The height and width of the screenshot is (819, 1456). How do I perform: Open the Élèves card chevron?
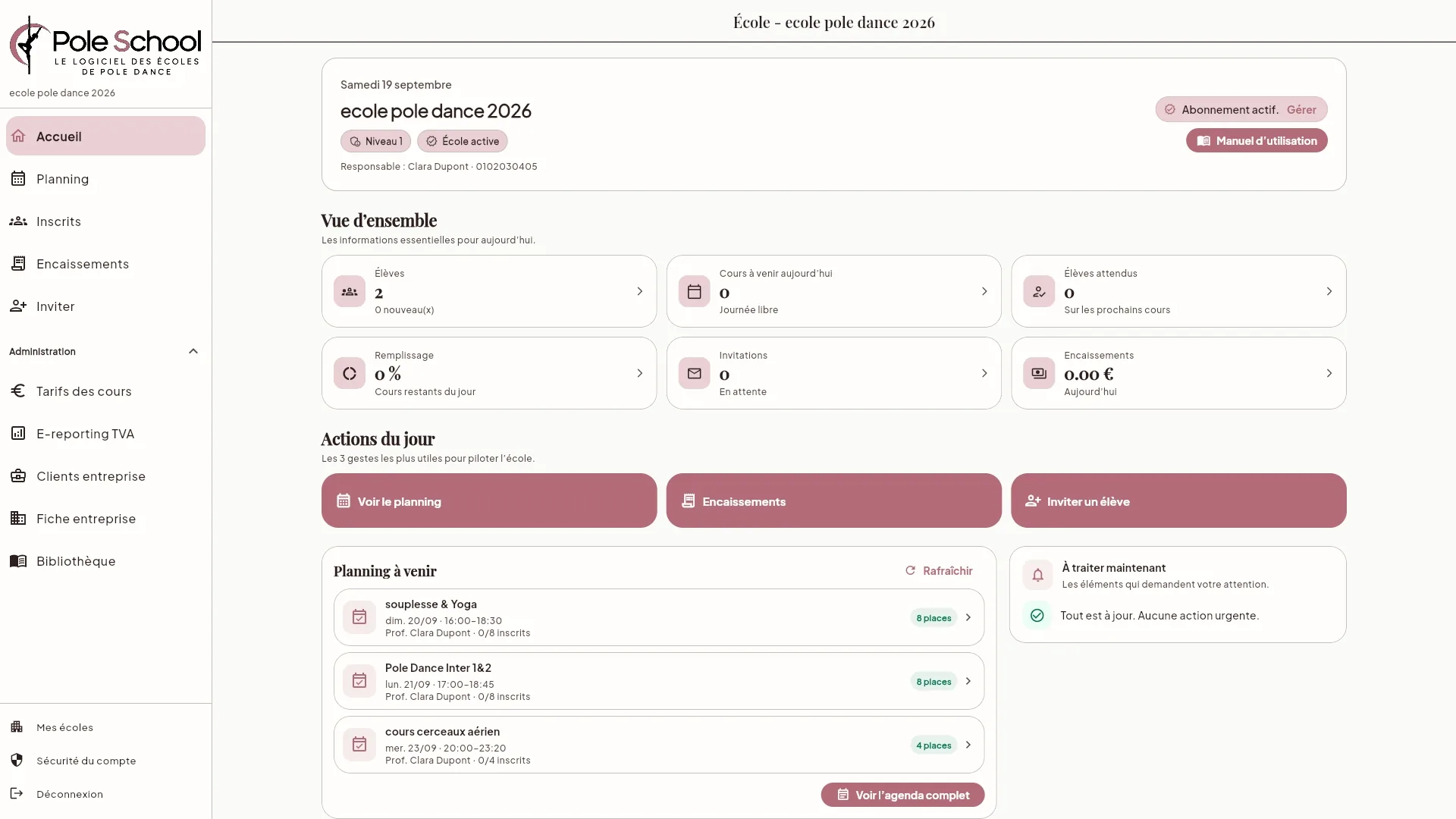(639, 291)
